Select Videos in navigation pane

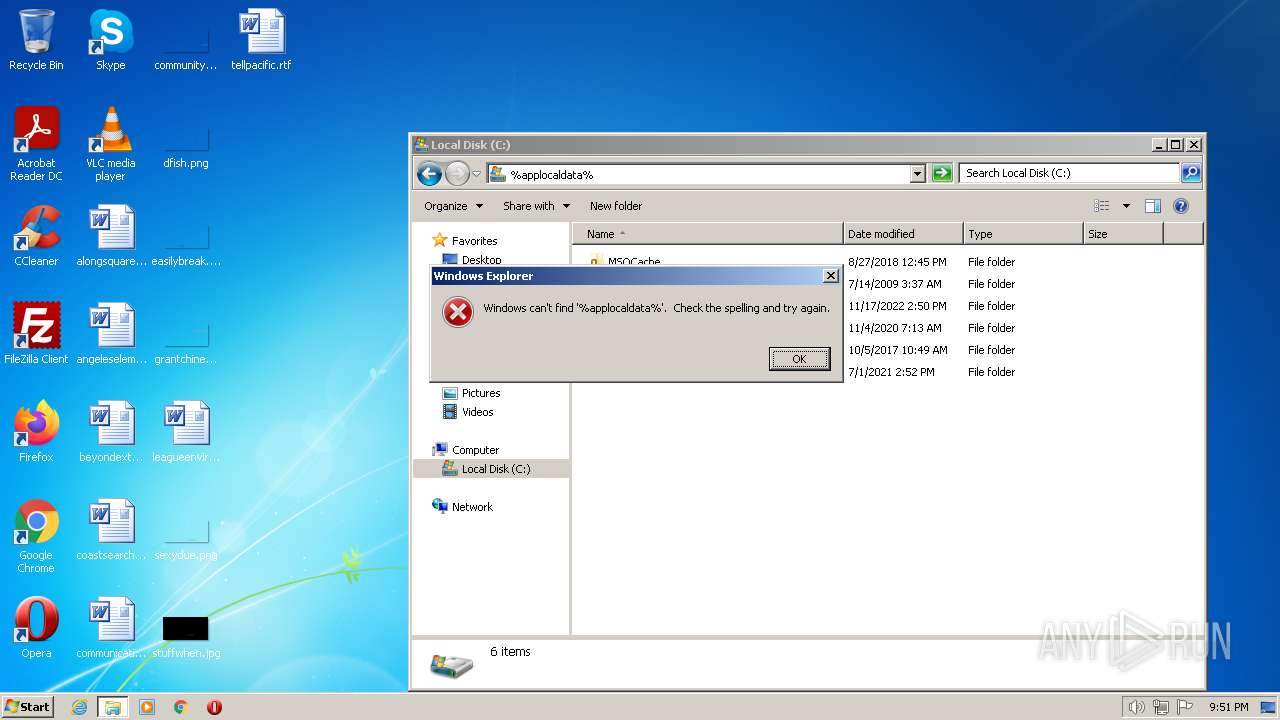click(x=478, y=412)
